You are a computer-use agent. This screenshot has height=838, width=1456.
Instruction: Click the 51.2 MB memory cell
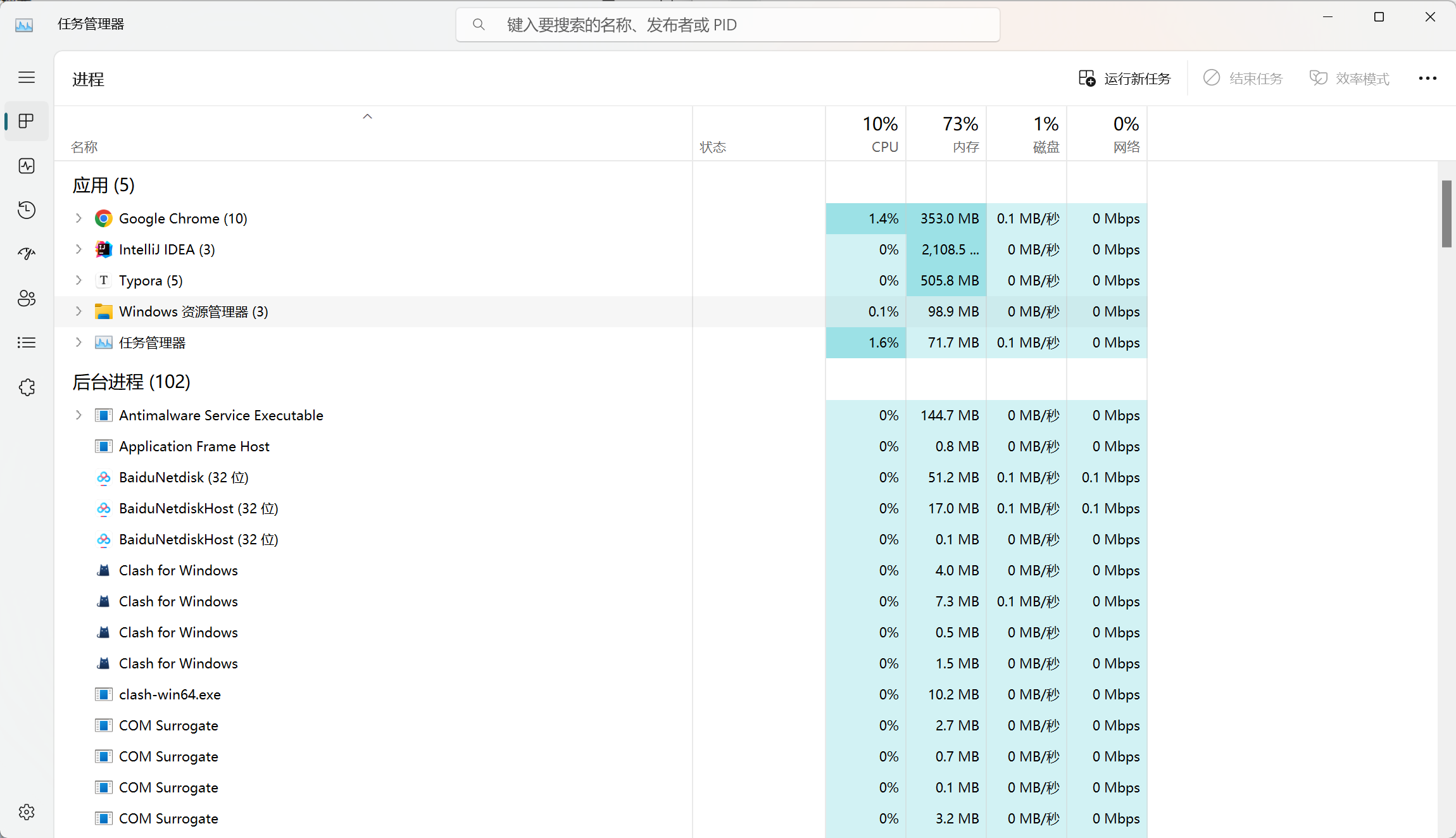click(x=946, y=477)
